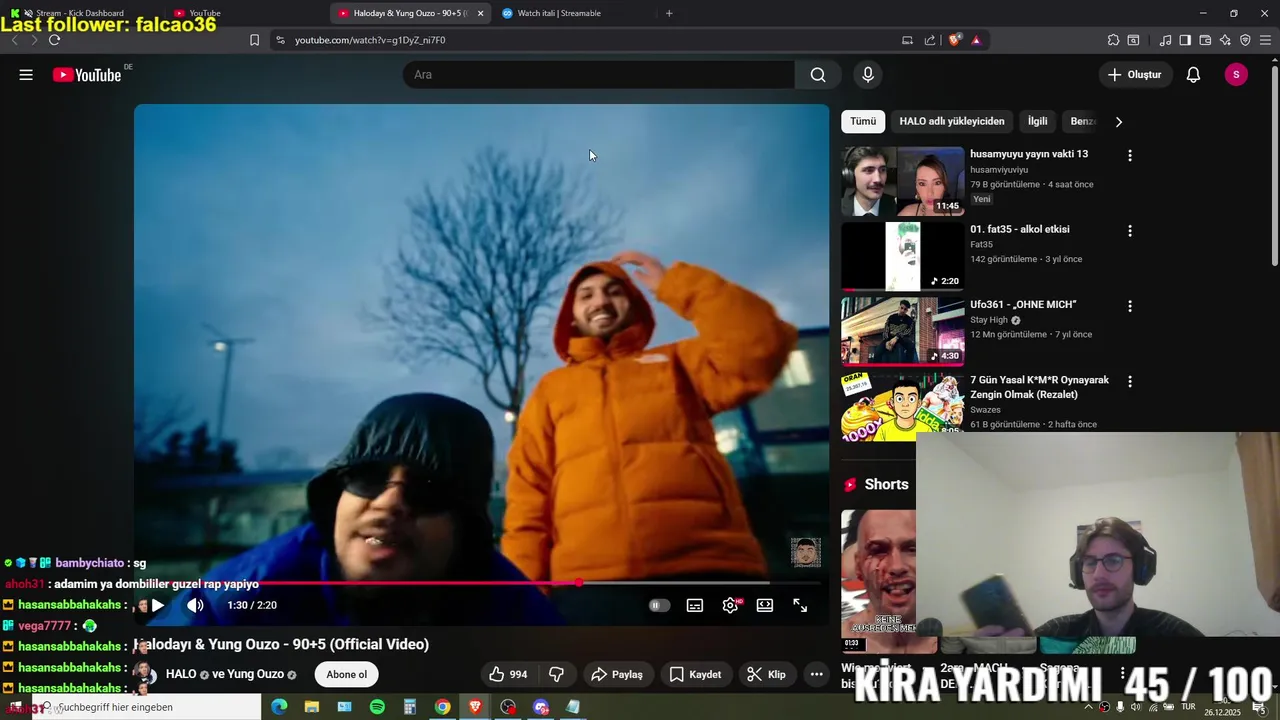Switch to Stream - Kick Dashboard tab
This screenshot has width=1280, height=720.
pos(80,13)
